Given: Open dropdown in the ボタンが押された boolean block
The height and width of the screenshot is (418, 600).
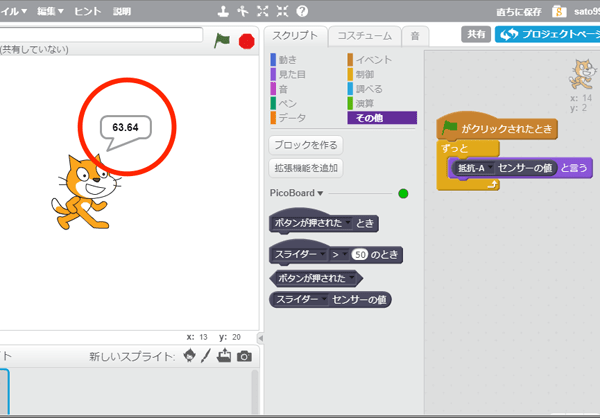Looking at the screenshot, I should coord(352,278).
